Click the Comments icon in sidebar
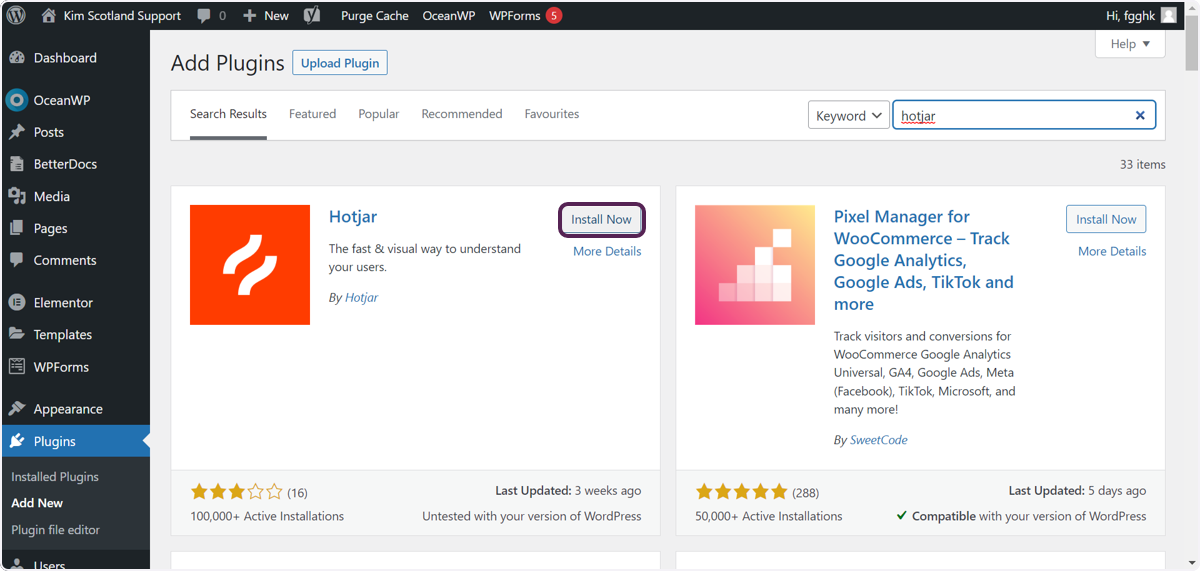Image resolution: width=1200 pixels, height=571 pixels. pyautogui.click(x=17, y=260)
